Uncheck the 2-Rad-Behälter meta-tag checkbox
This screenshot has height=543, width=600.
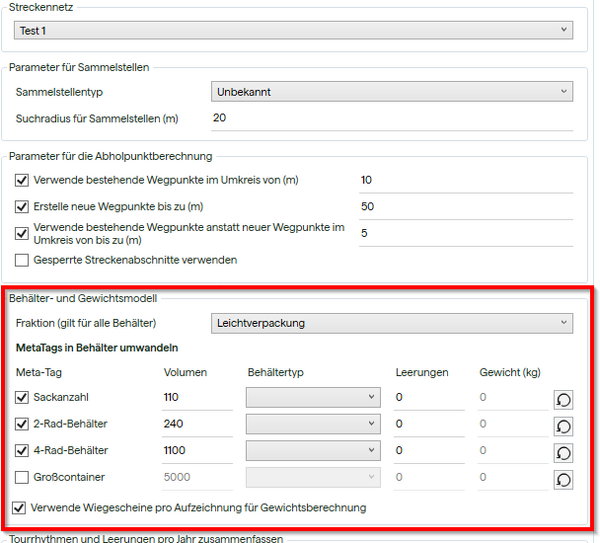23,424
